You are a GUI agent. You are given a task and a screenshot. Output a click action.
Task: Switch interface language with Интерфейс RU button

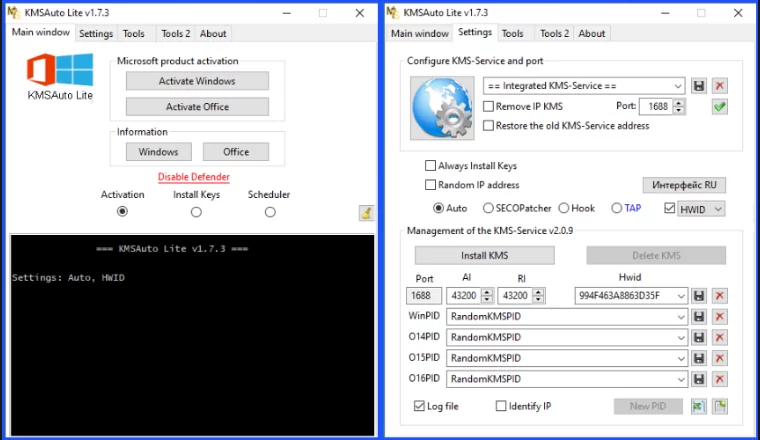point(684,185)
